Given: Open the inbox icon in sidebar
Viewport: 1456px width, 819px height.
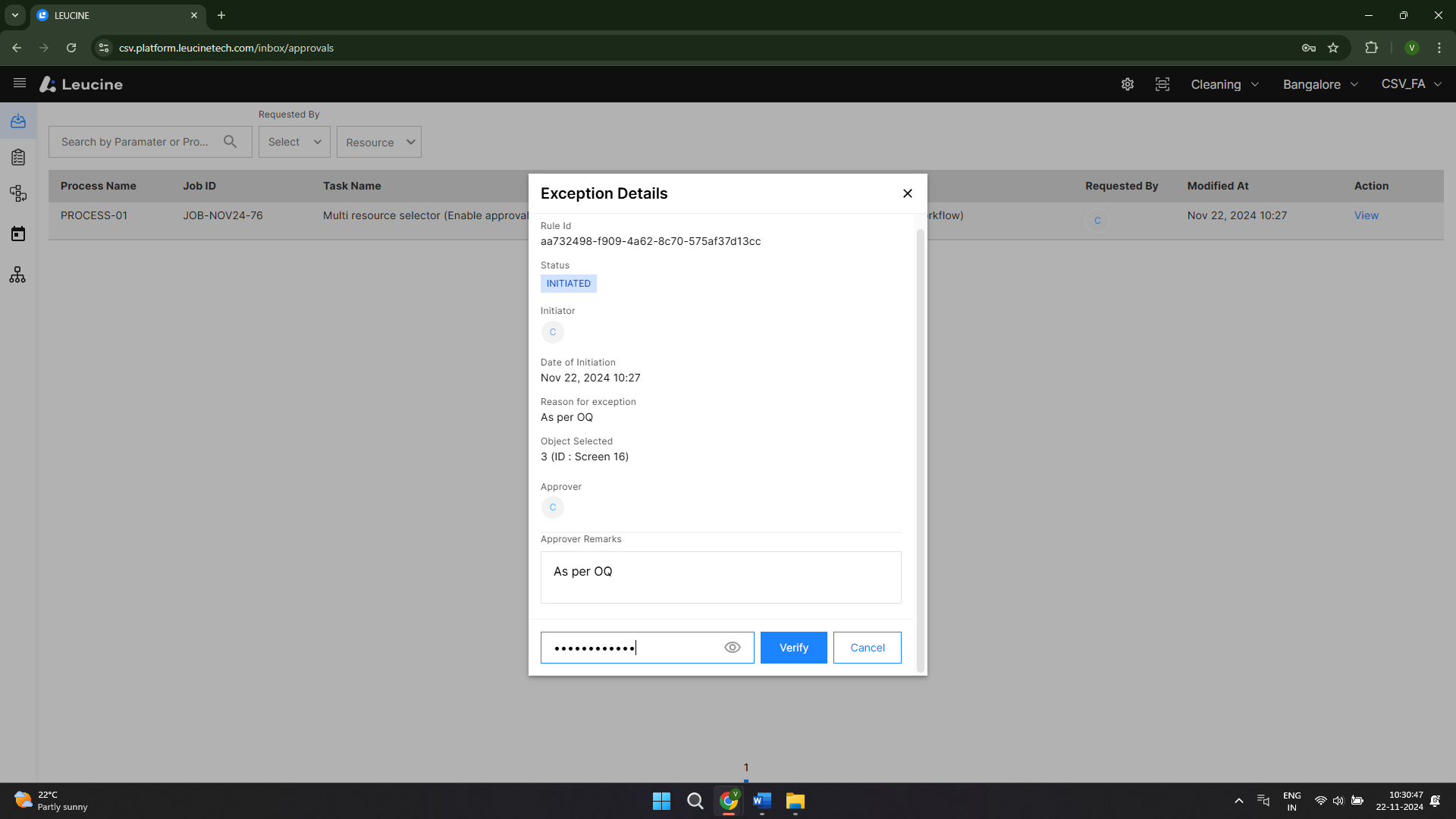Looking at the screenshot, I should click(x=18, y=121).
